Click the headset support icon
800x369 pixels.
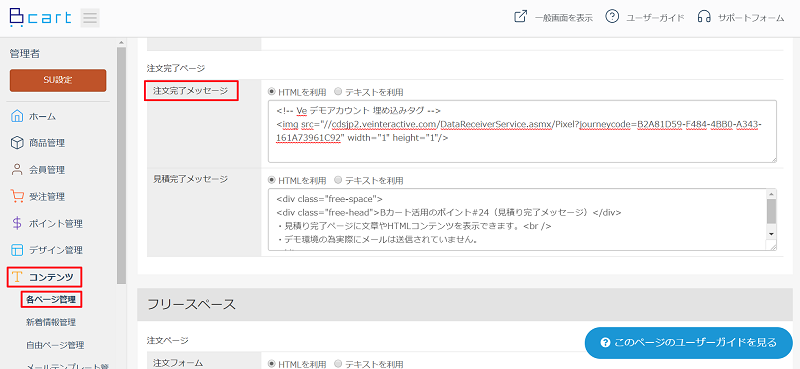(704, 17)
